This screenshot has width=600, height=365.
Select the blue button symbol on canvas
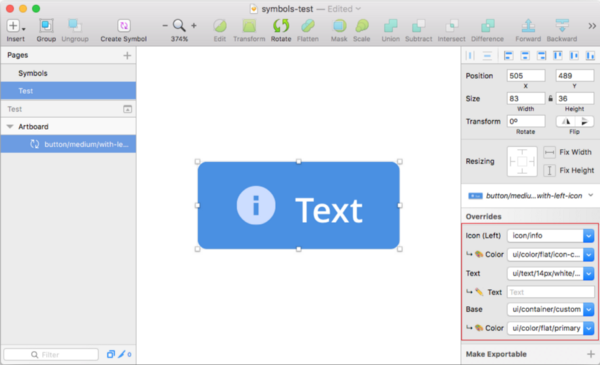(x=298, y=205)
